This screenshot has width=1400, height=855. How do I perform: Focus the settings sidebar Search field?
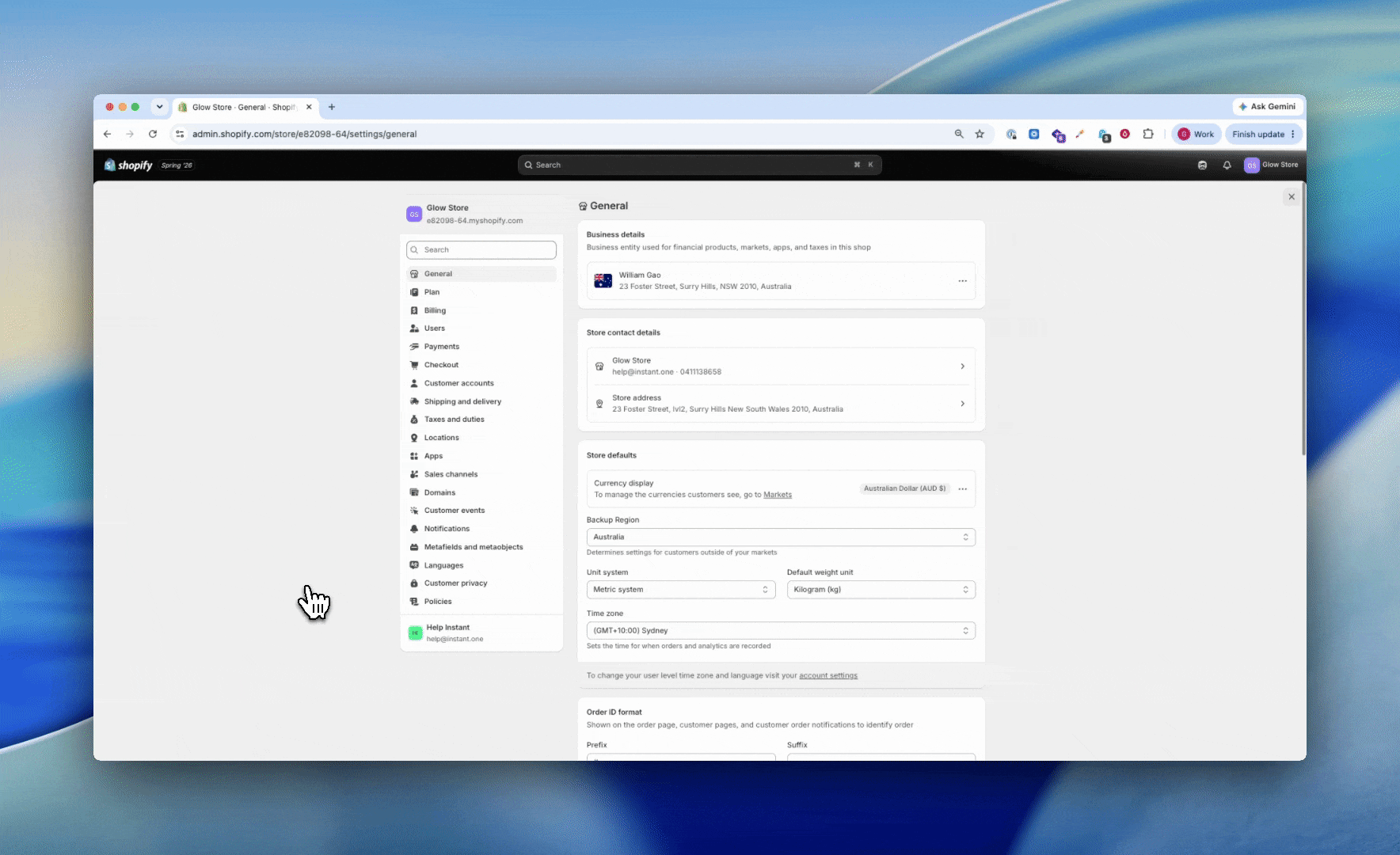pyautogui.click(x=481, y=250)
